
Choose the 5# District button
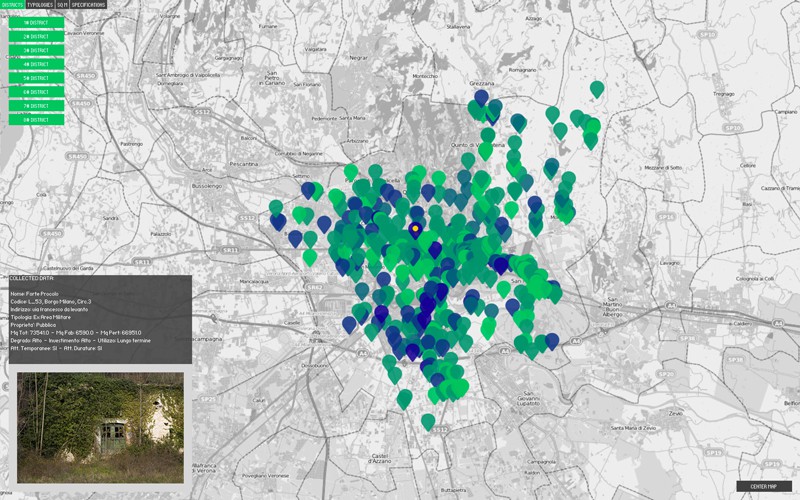coord(36,78)
